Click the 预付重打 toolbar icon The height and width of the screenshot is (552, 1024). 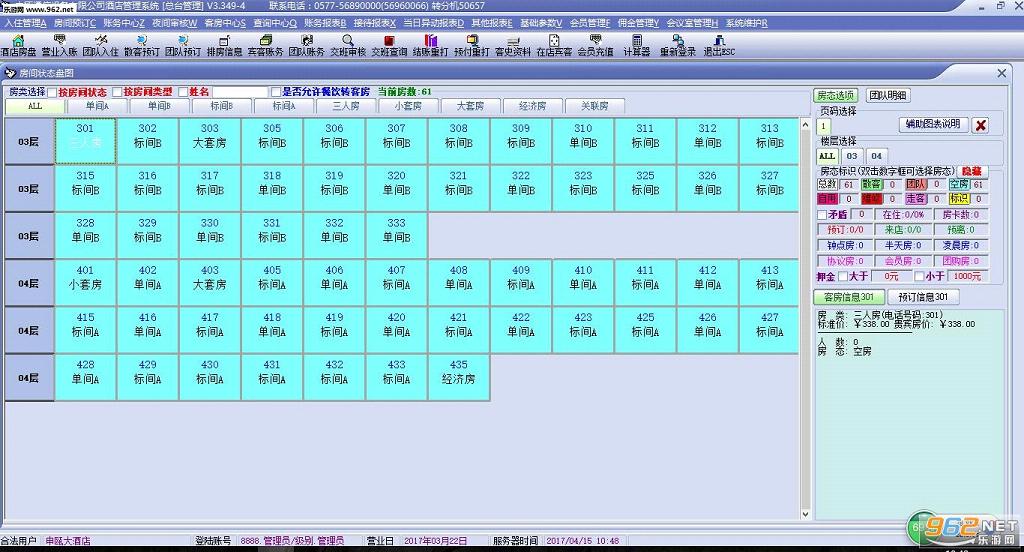(x=472, y=46)
